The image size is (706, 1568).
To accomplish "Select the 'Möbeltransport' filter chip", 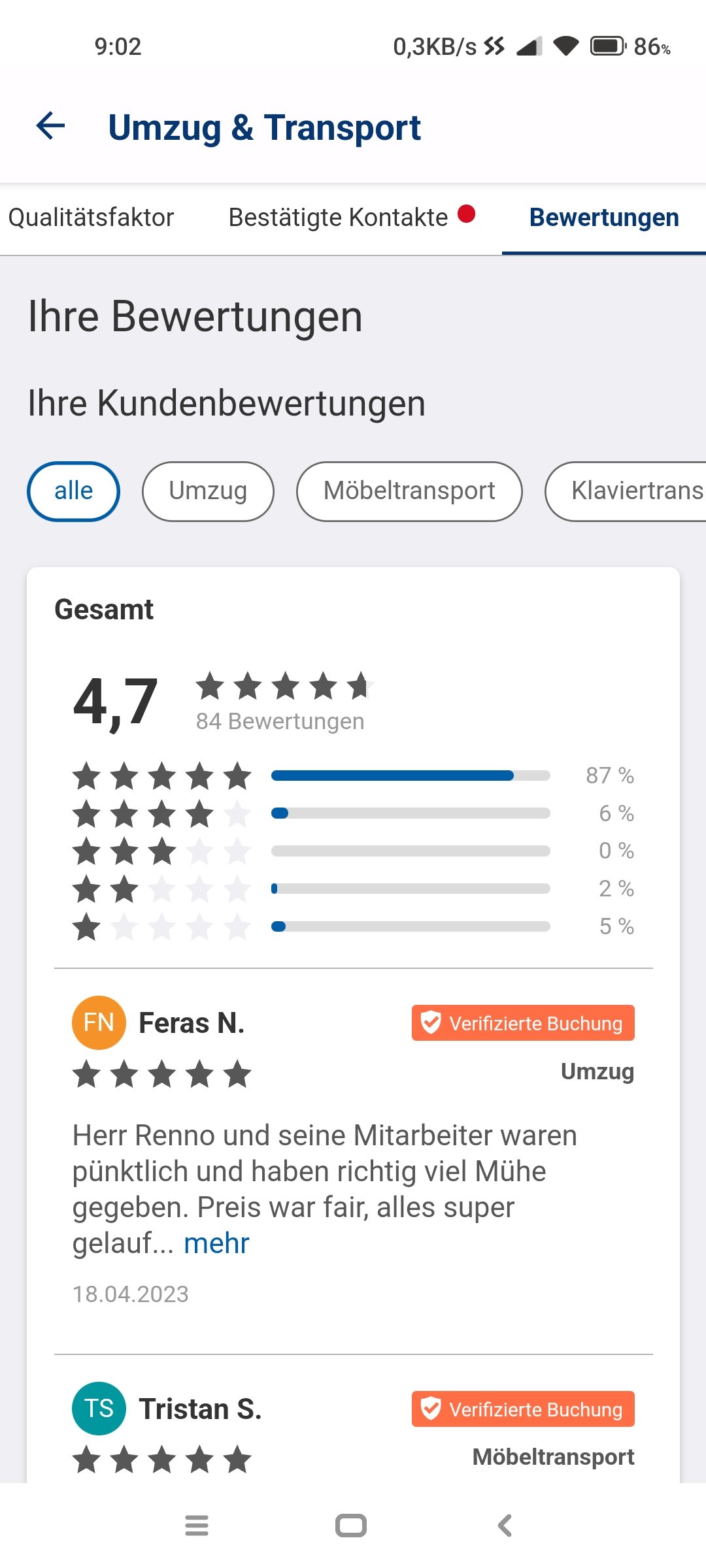I will click(x=409, y=491).
